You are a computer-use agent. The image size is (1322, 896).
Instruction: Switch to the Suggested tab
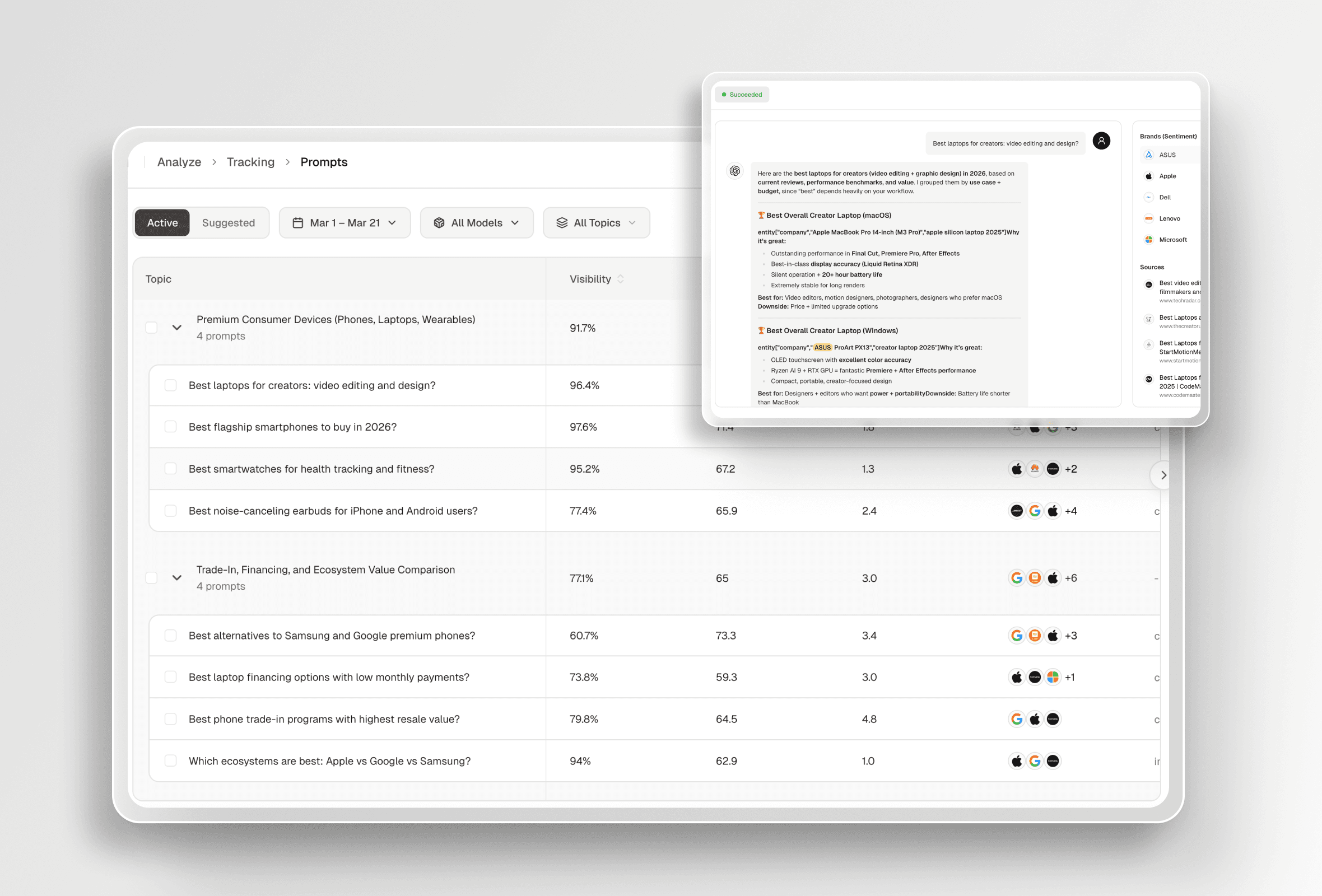tap(229, 222)
